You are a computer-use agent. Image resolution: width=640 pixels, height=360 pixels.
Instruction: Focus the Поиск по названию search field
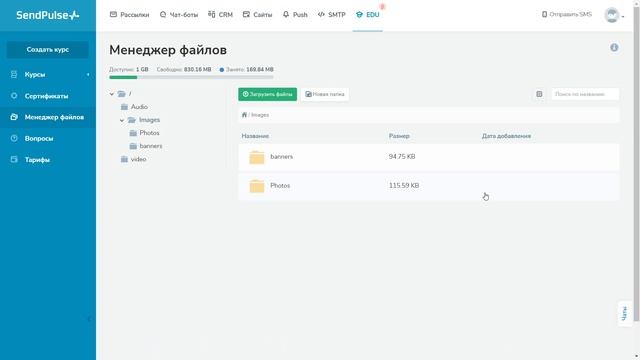click(x=585, y=94)
